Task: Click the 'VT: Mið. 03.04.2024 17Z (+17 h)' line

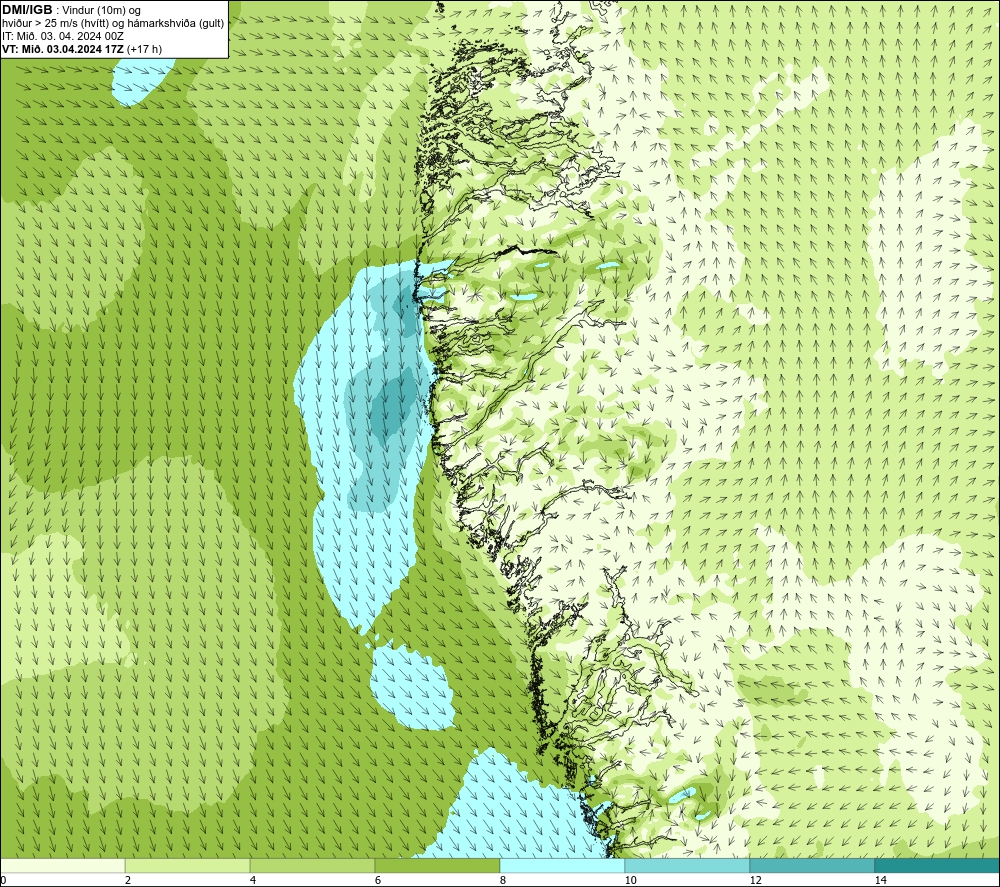Action: (x=82, y=49)
